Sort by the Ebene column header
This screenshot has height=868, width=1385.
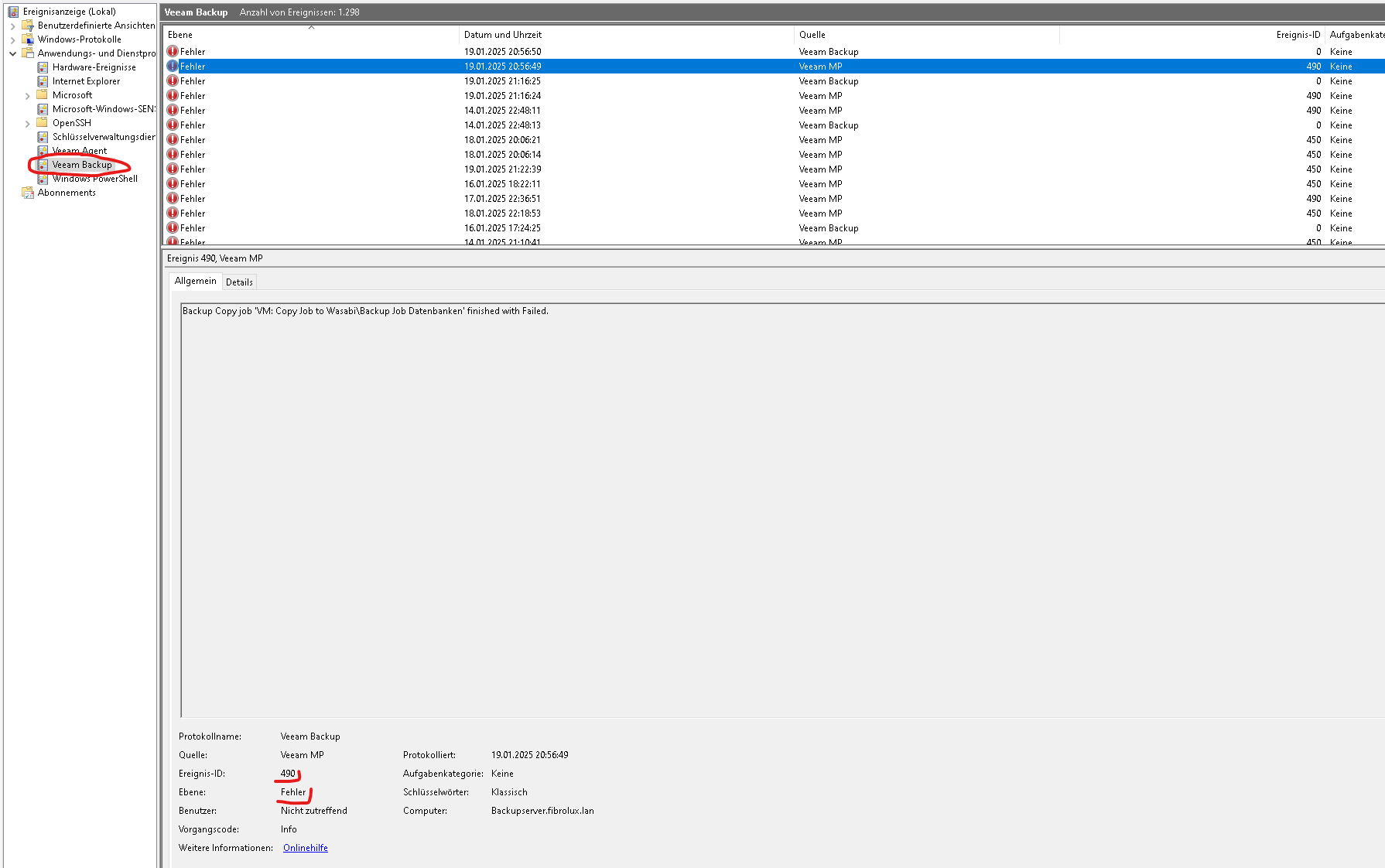tap(311, 35)
